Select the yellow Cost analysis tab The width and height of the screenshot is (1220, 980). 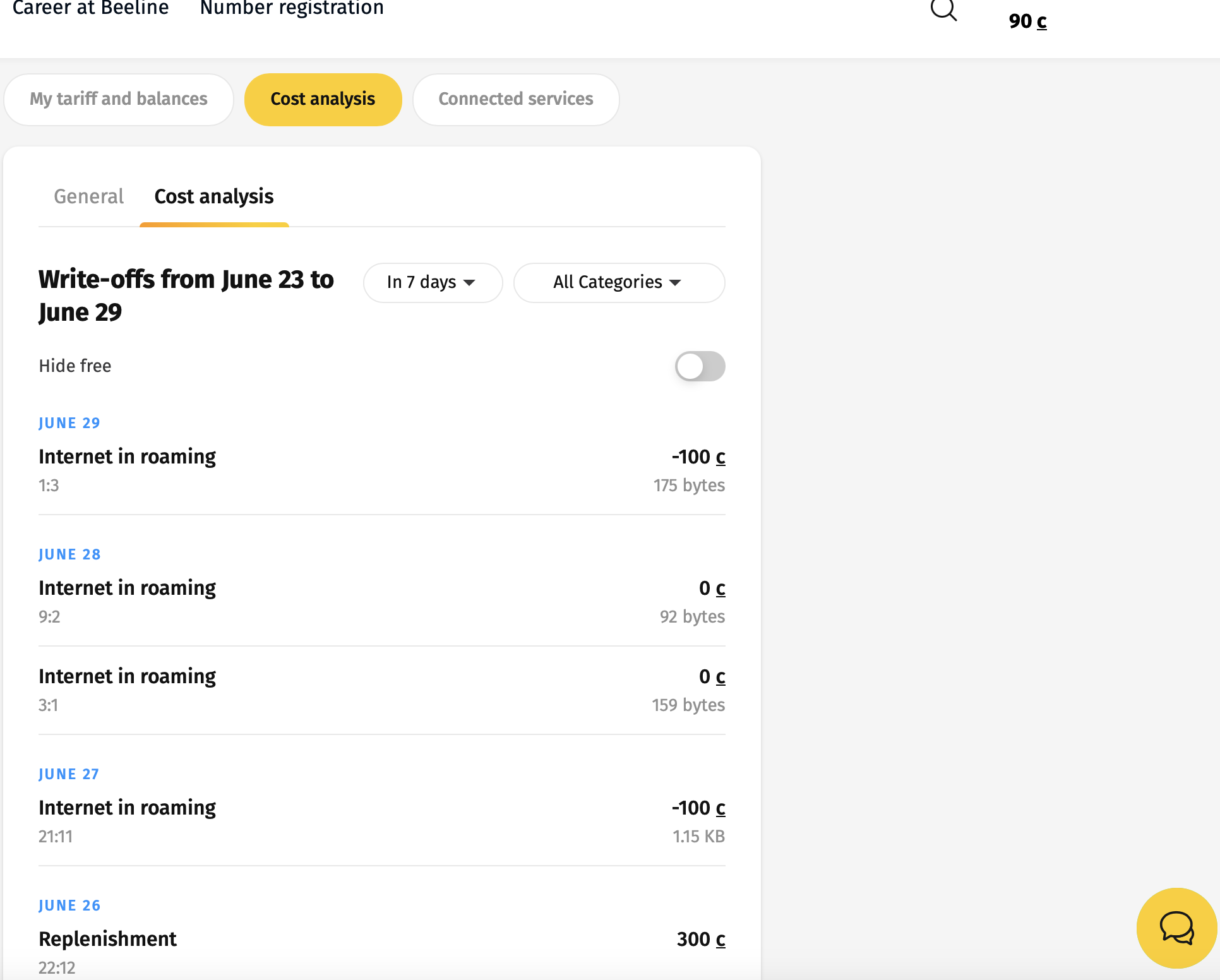(323, 99)
